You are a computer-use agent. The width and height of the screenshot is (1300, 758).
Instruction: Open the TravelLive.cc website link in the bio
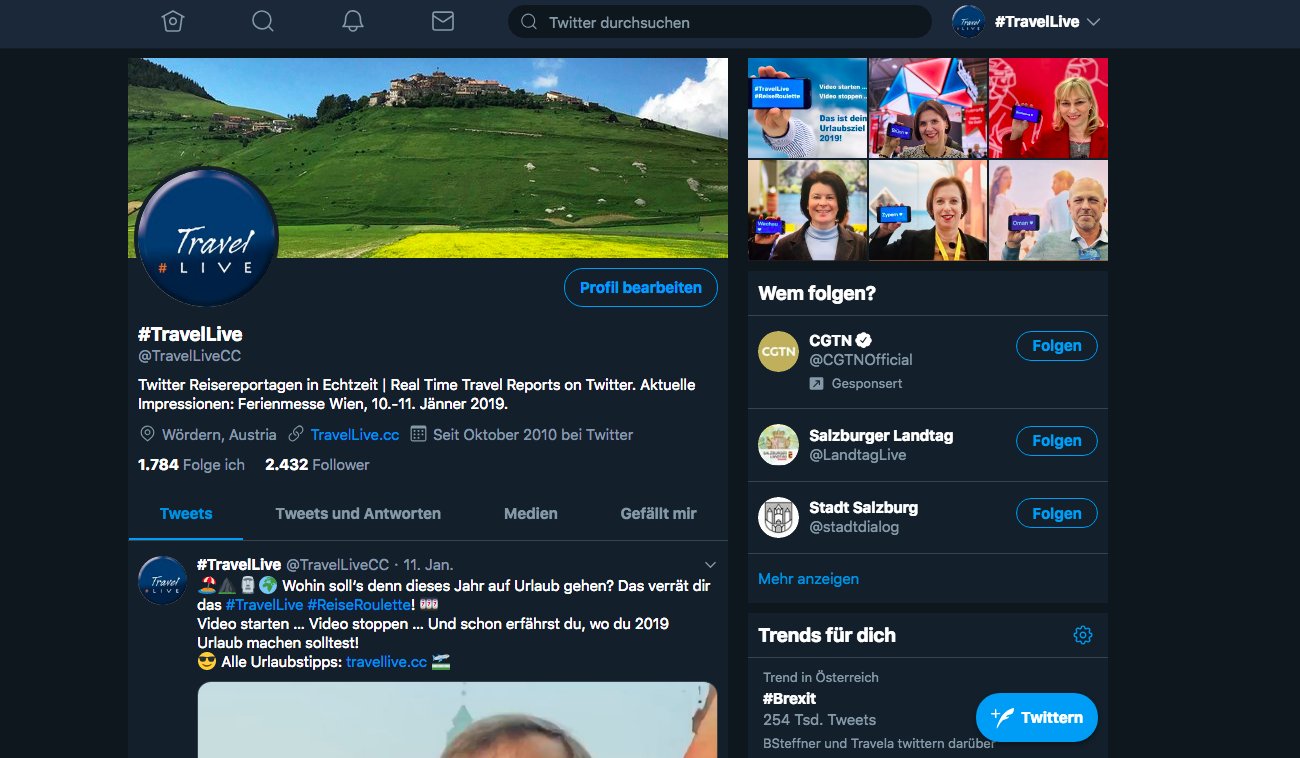355,435
